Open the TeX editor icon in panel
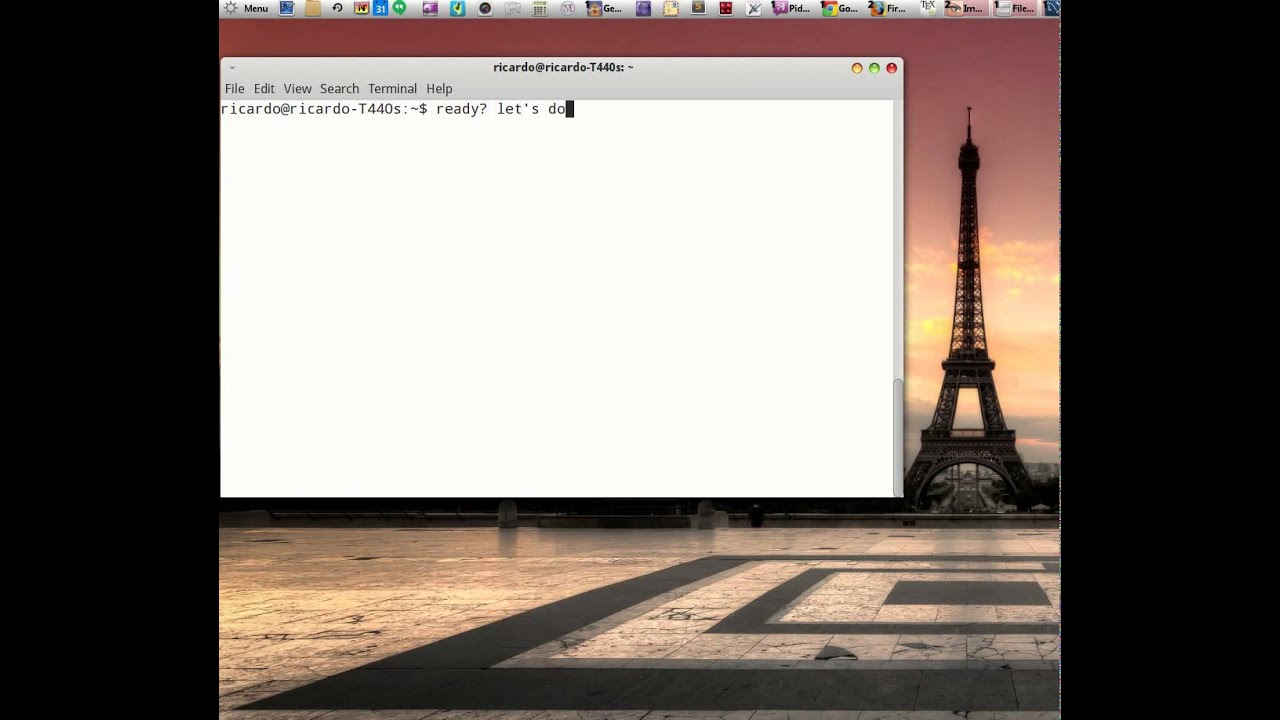This screenshot has height=720, width=1280. (928, 8)
